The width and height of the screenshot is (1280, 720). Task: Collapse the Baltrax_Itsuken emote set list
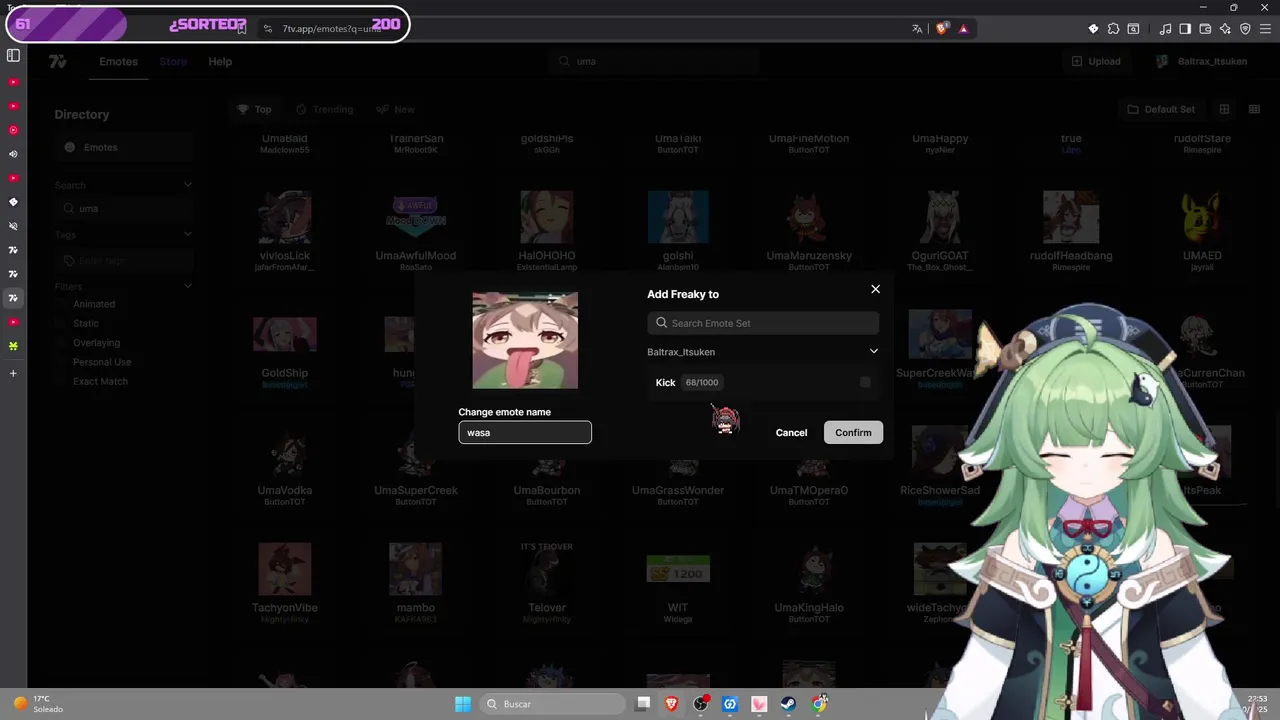[x=873, y=352]
